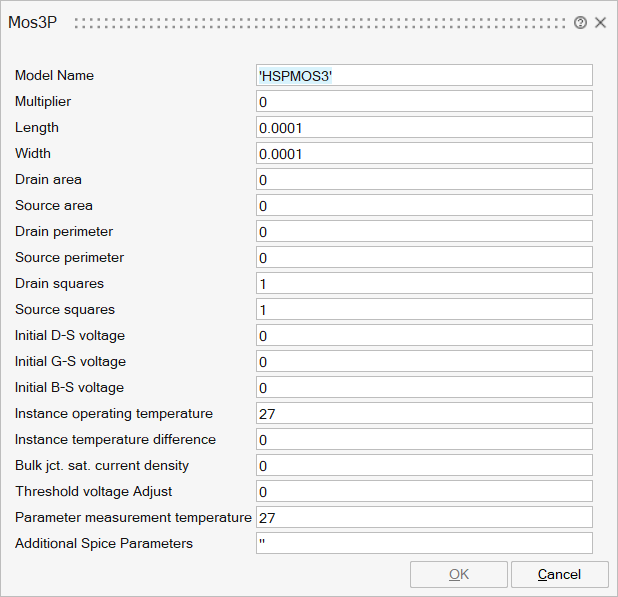Close the Mos3P dialog
The height and width of the screenshot is (597, 618).
point(600,22)
